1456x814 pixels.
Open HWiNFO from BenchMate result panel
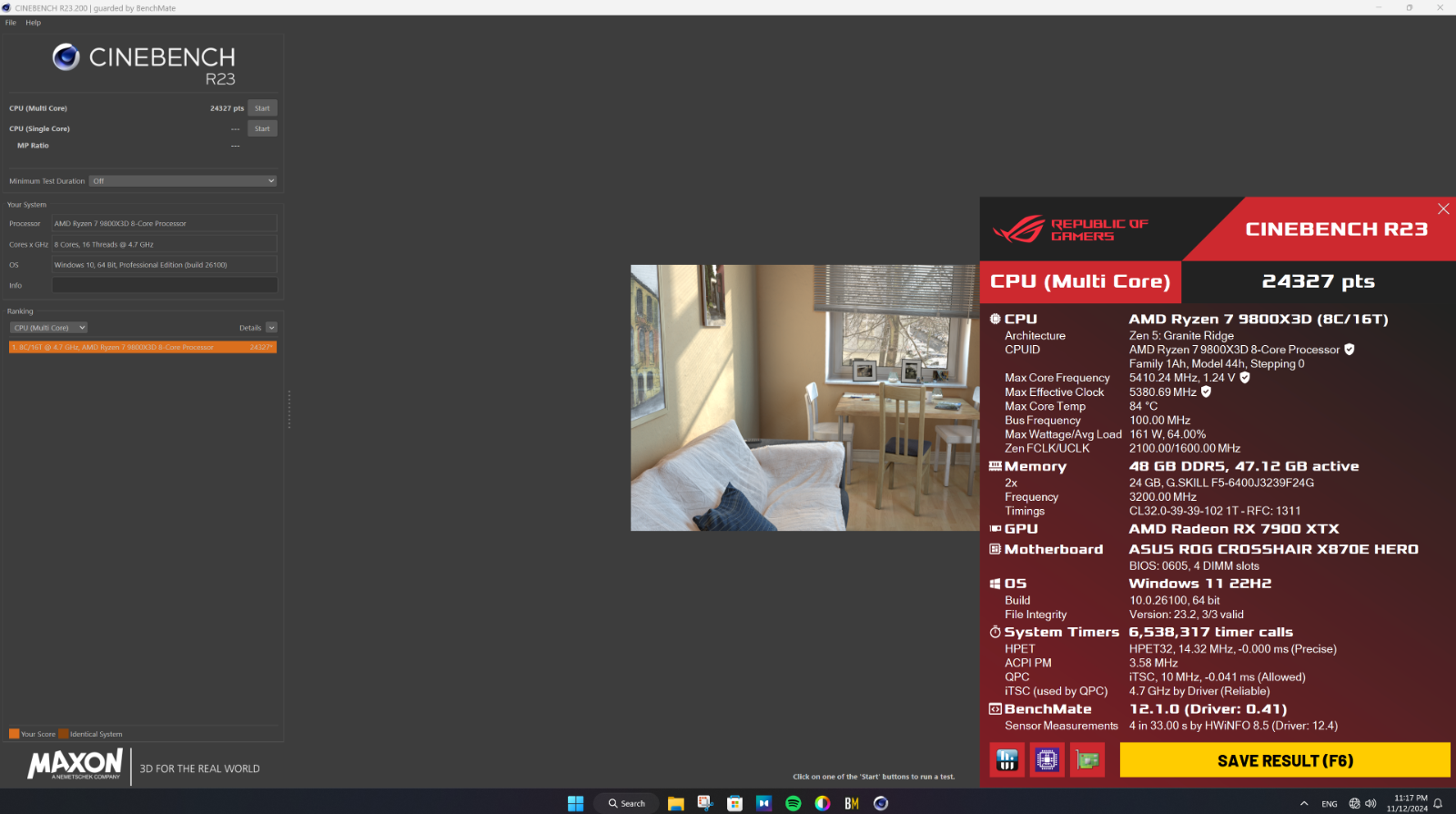point(1007,760)
